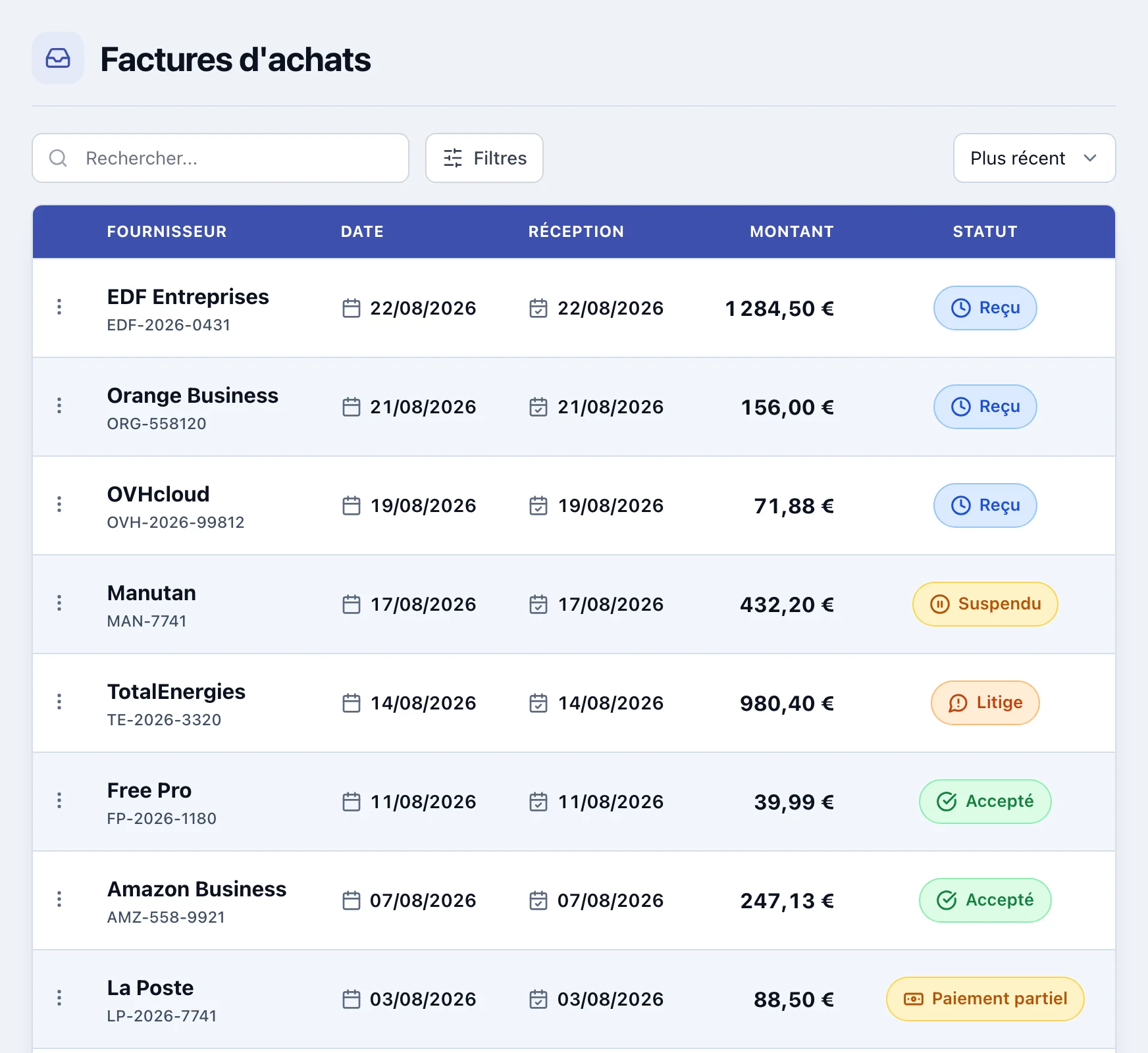Click the Suspendu status badge for Manutan
The height and width of the screenshot is (1053, 1148).
[985, 604]
